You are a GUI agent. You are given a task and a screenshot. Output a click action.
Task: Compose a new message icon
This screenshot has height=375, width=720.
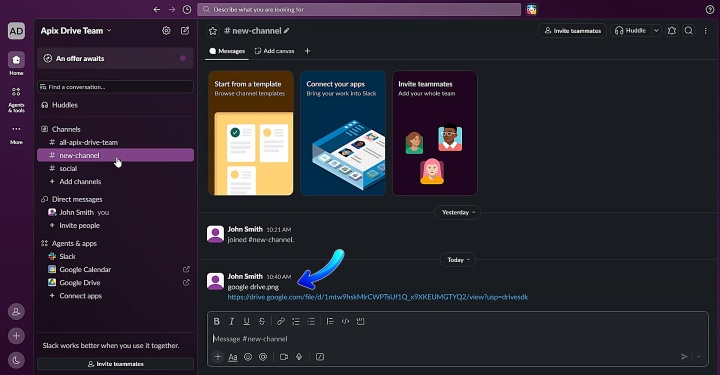coord(185,30)
